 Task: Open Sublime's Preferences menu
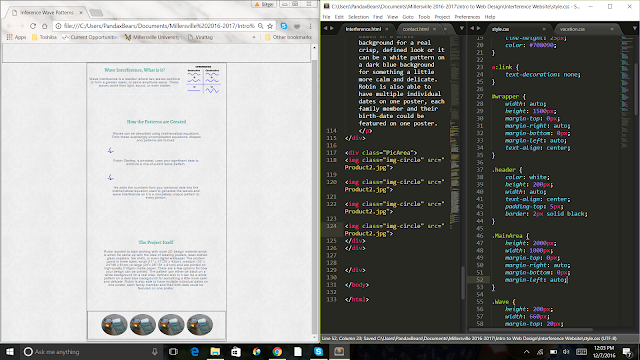(467, 17)
